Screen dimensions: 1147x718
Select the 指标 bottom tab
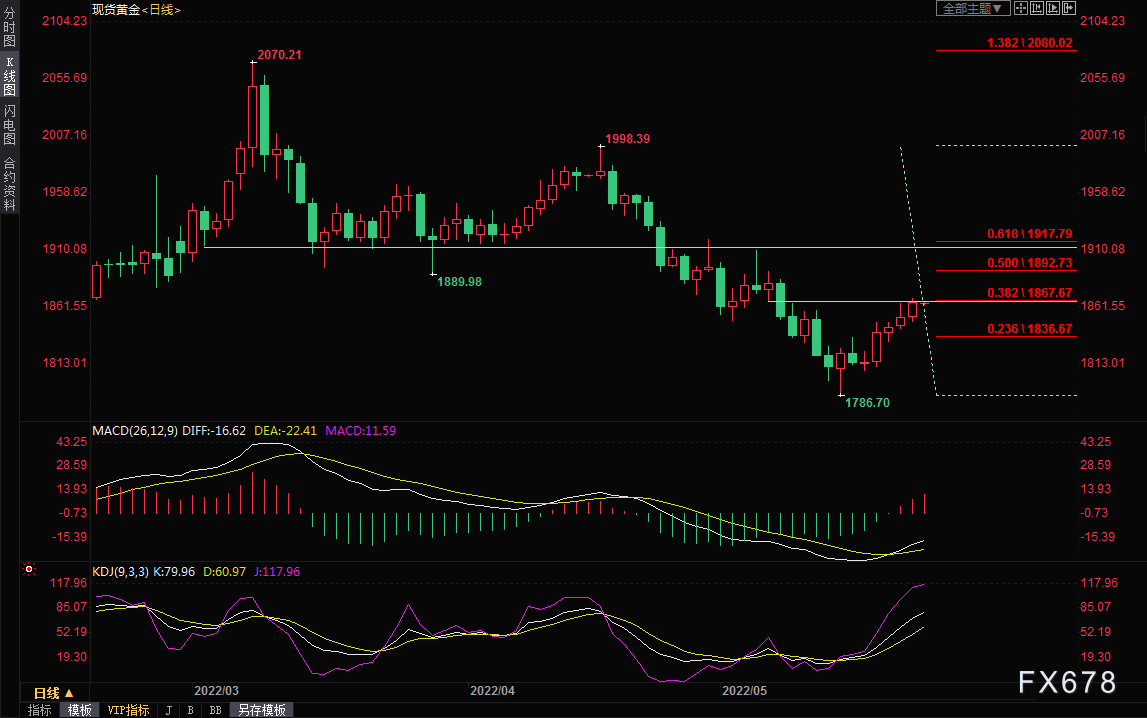[40, 710]
